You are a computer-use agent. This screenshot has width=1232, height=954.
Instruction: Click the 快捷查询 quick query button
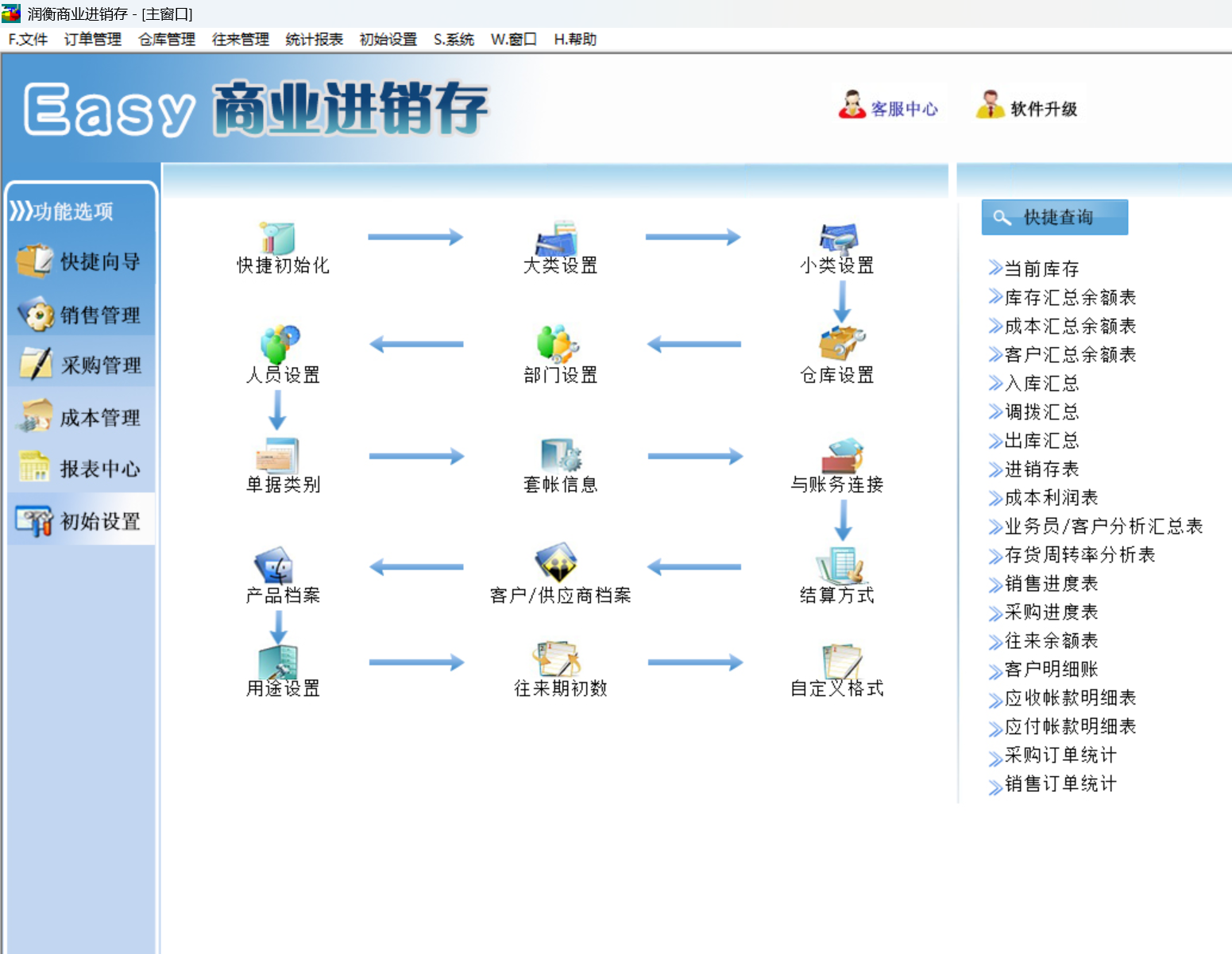1055,217
